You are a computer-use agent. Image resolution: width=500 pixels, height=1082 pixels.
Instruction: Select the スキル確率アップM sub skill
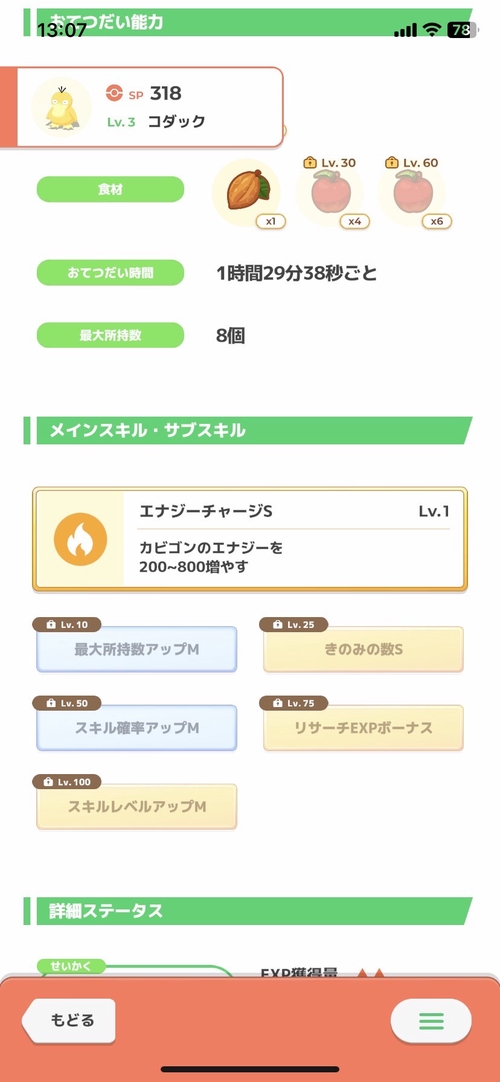click(137, 727)
